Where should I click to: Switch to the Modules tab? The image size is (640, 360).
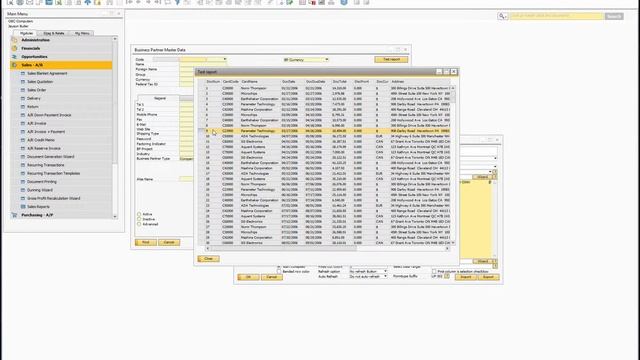coord(27,33)
